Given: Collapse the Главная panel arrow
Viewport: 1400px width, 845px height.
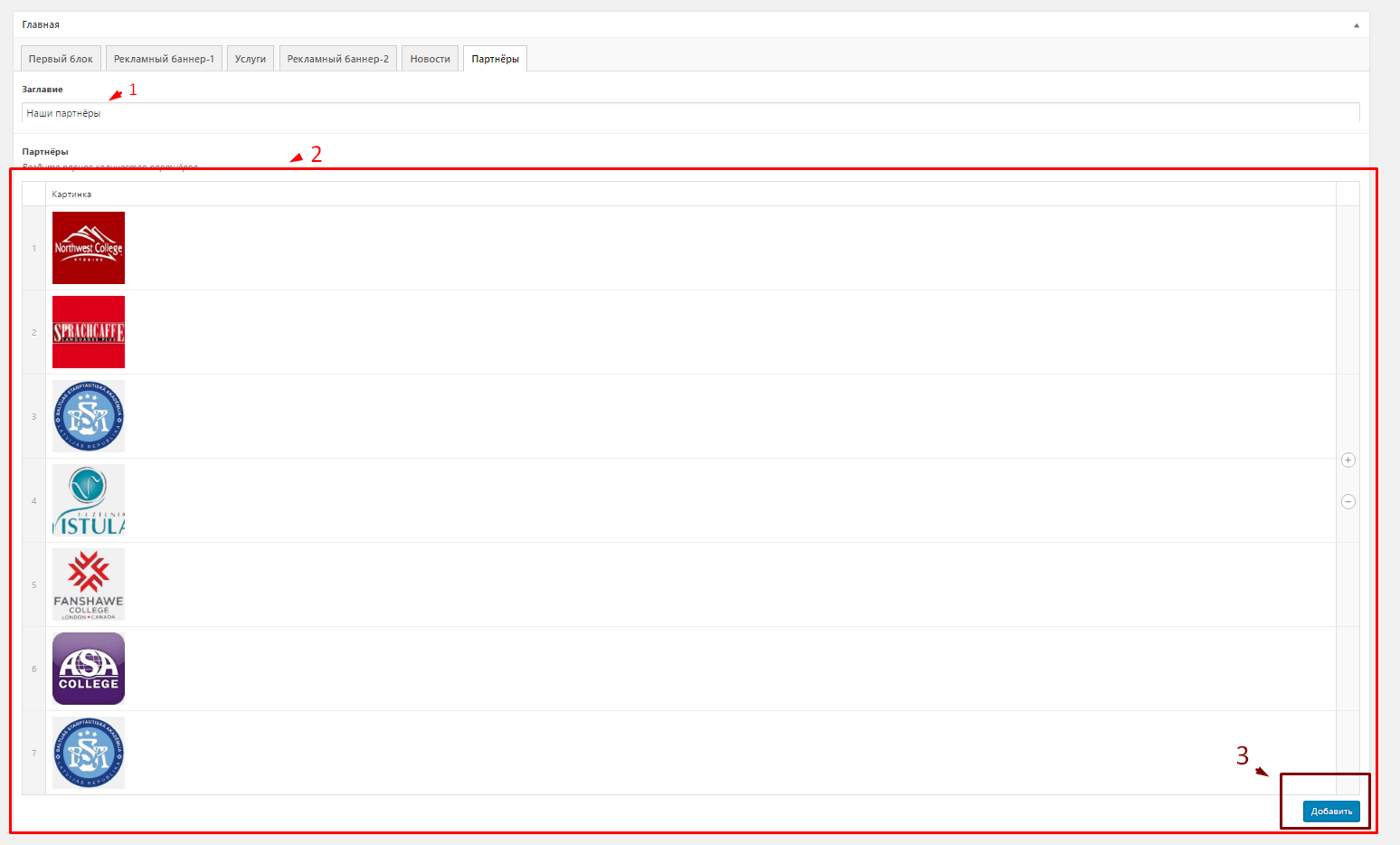Looking at the screenshot, I should (1356, 25).
